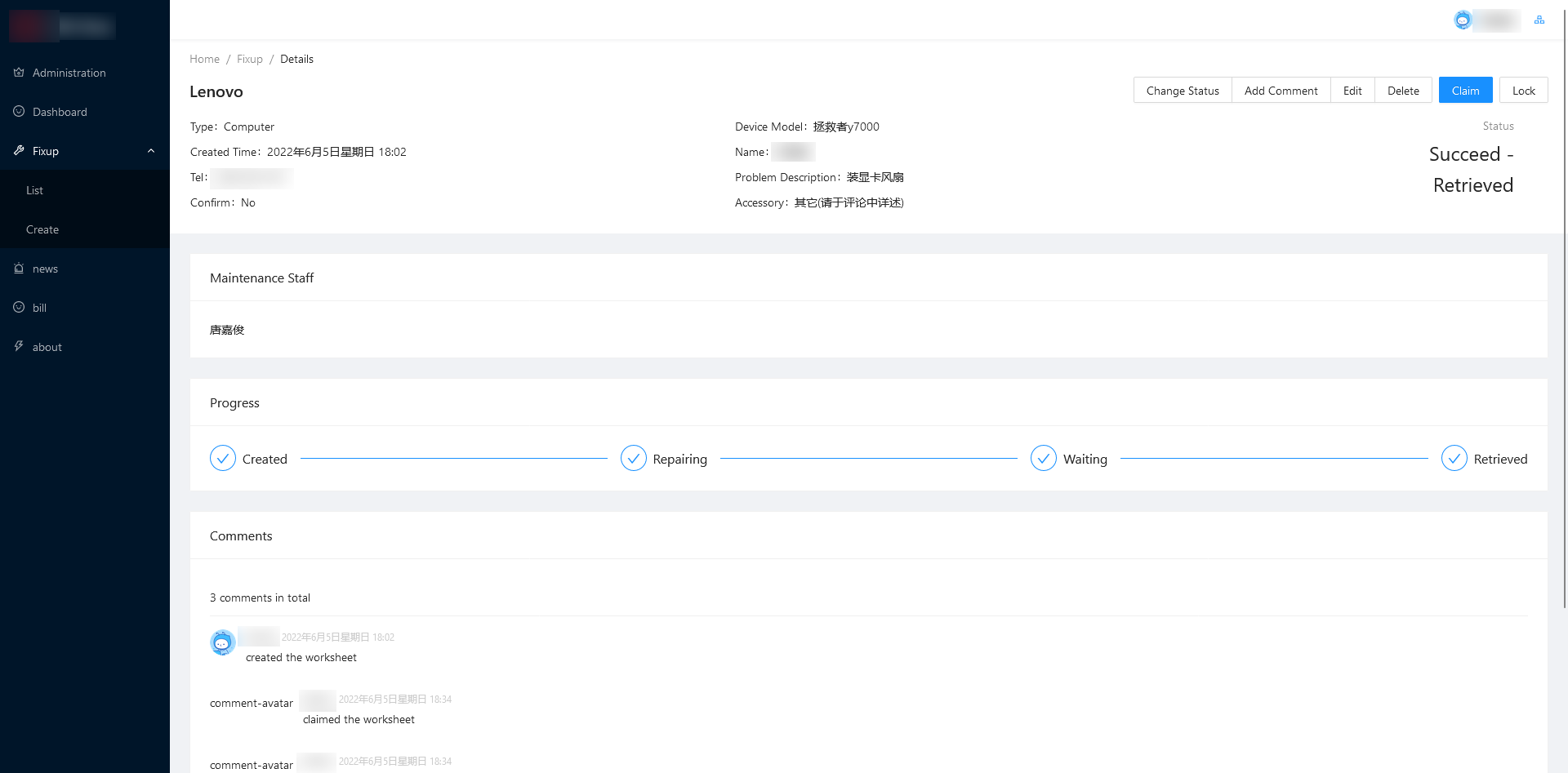Open the about menu item
This screenshot has height=773, width=1568.
85,347
